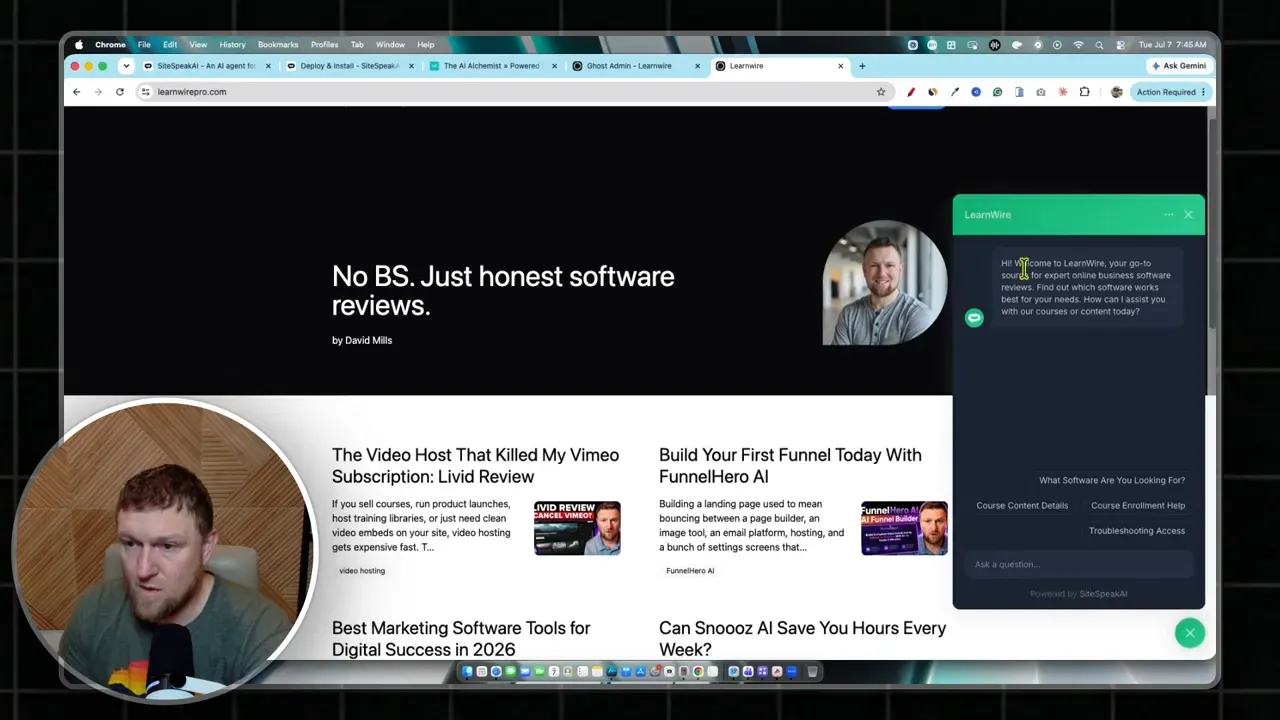
Task: Open site information icon in address bar
Action: [x=146, y=92]
